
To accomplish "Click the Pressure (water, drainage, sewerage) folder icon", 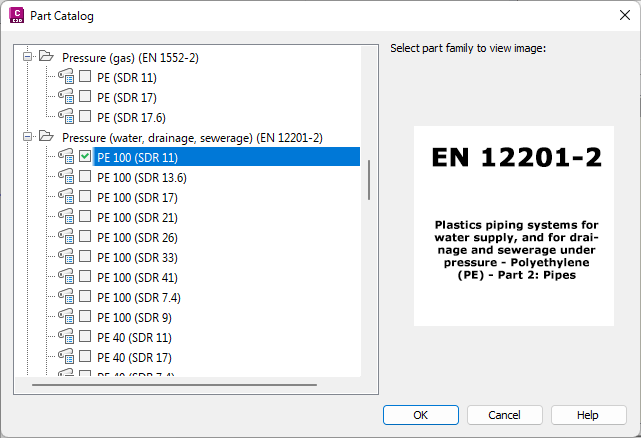I will 46,136.
